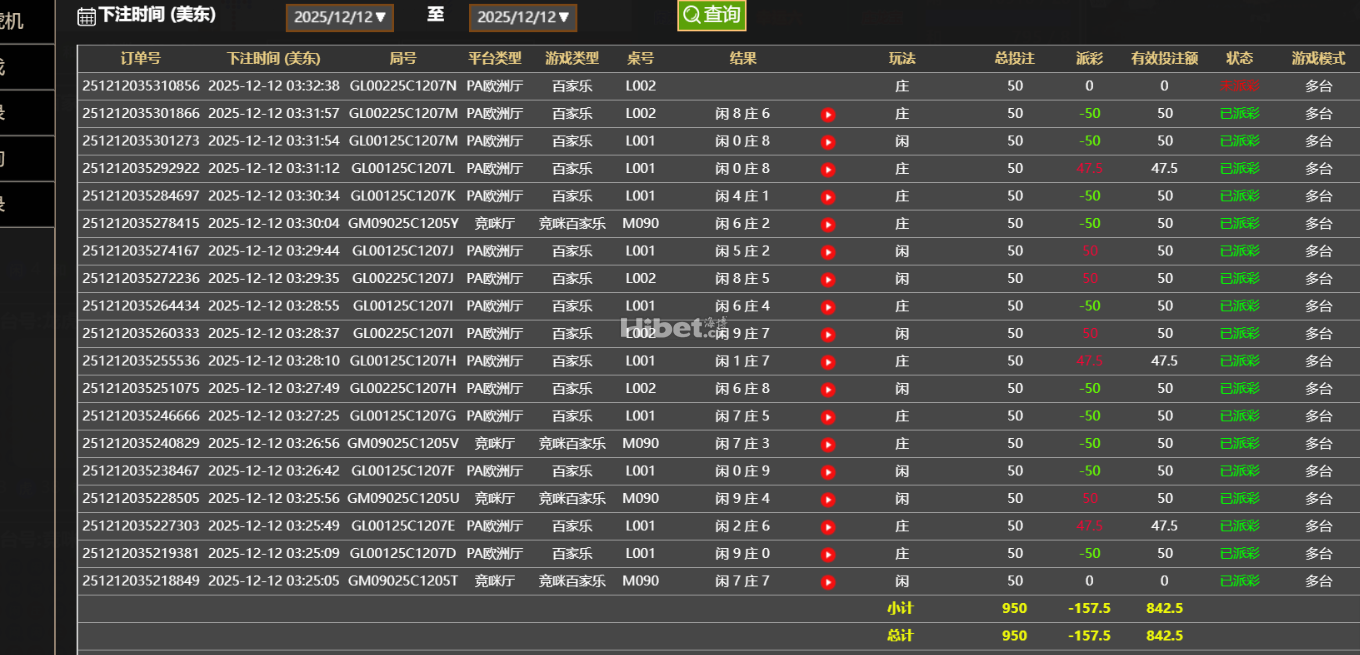The width and height of the screenshot is (1360, 655).
Task: Play the replay for order 251212035301866
Action: click(828, 115)
